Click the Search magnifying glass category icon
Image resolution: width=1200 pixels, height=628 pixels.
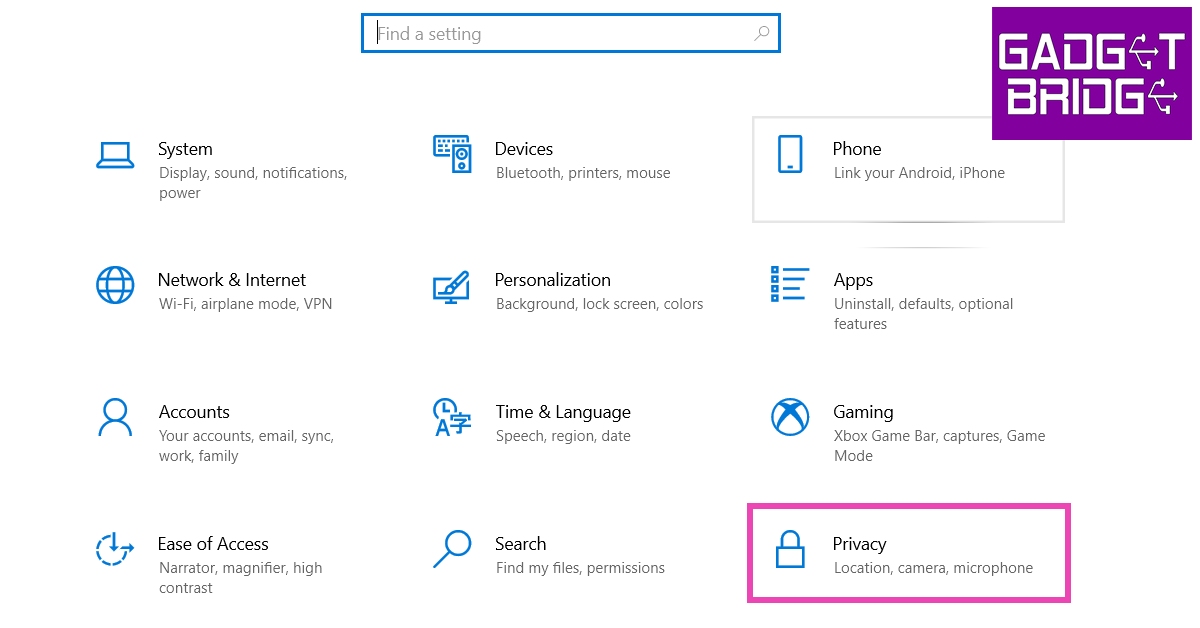(452, 548)
